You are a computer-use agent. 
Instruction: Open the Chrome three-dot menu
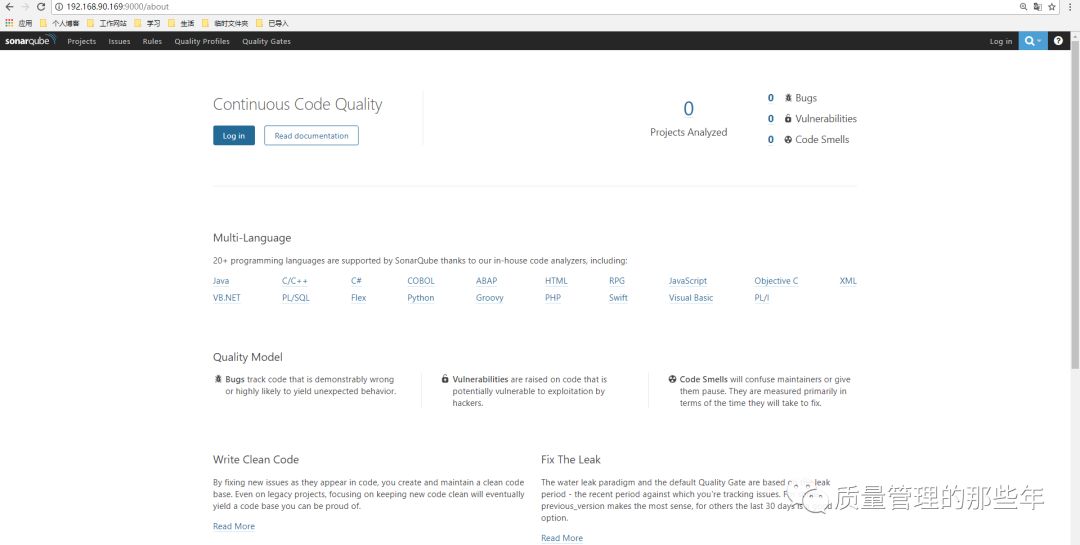tap(1071, 7)
